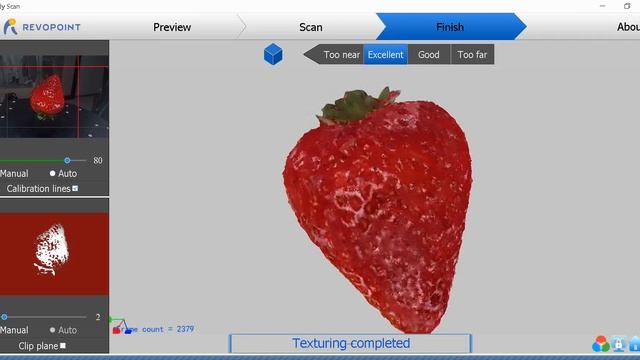
Task: Click the depth exposure value 2
Action: (x=98, y=317)
